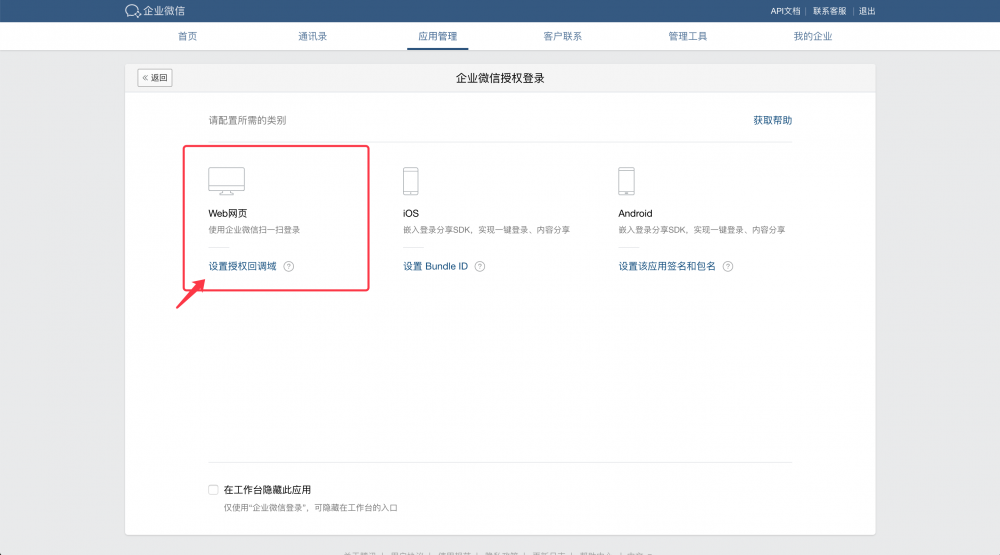1000x555 pixels.
Task: Click the iOS title text
Action: tap(411, 214)
